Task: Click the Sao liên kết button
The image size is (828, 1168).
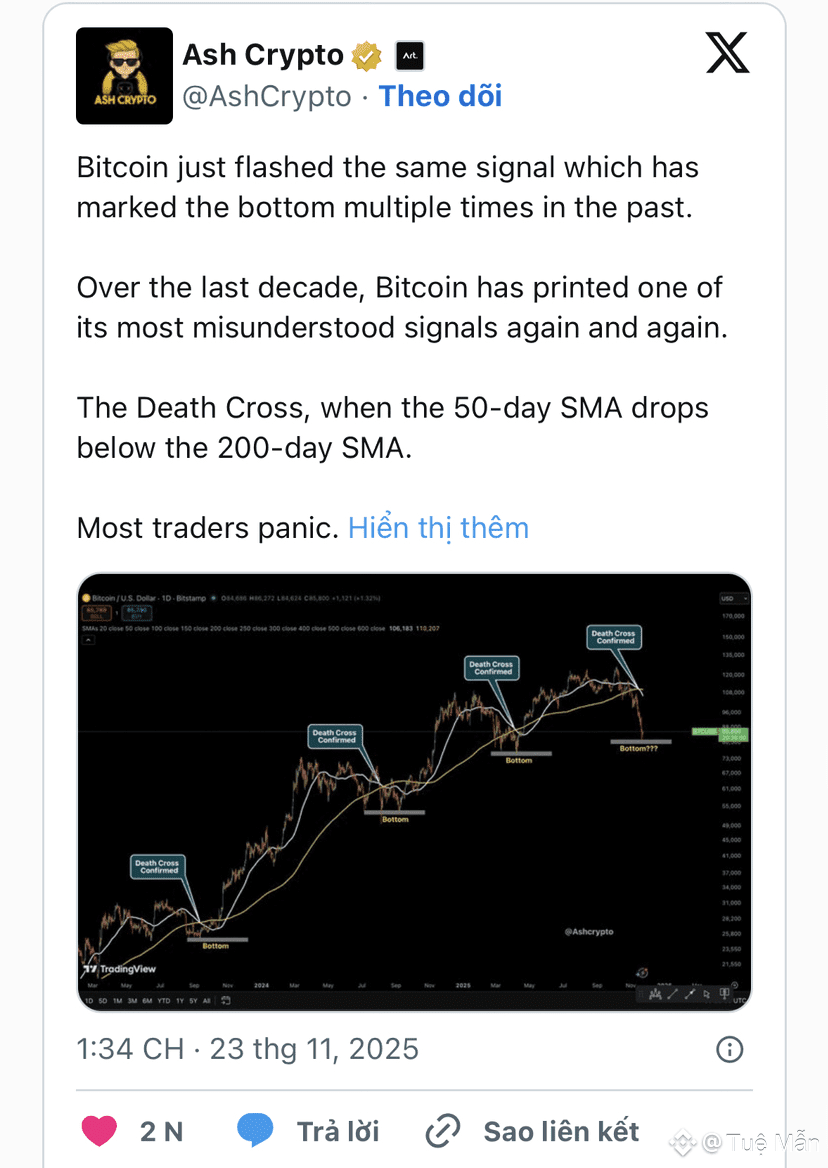Action: pyautogui.click(x=561, y=1131)
